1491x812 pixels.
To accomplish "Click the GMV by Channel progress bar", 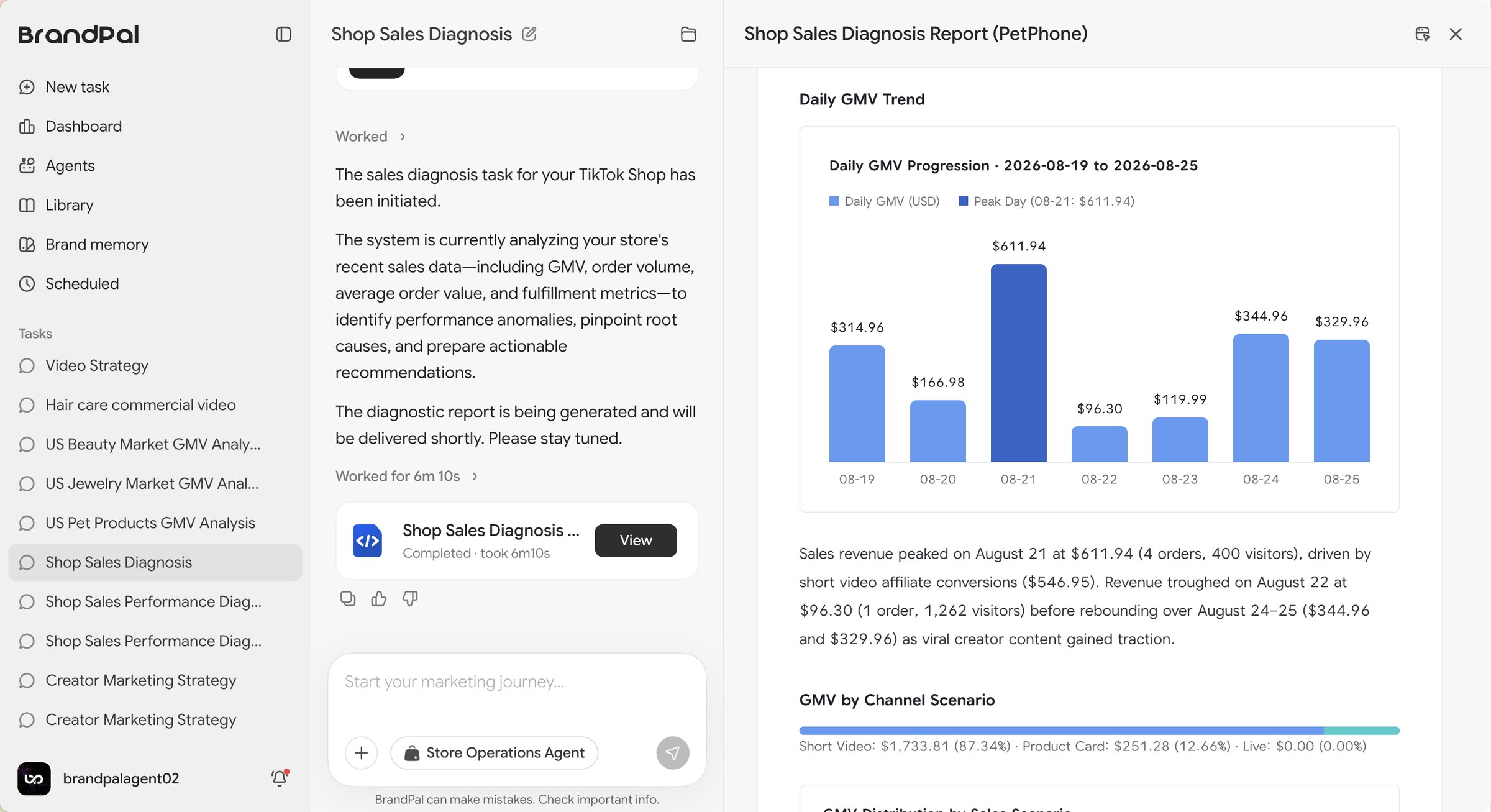I will [1099, 731].
